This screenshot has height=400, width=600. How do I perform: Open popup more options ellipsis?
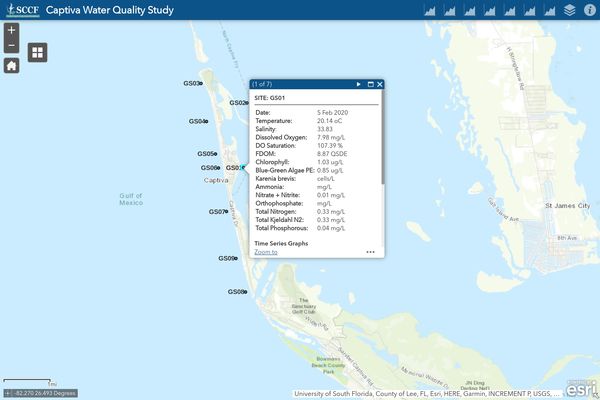370,252
